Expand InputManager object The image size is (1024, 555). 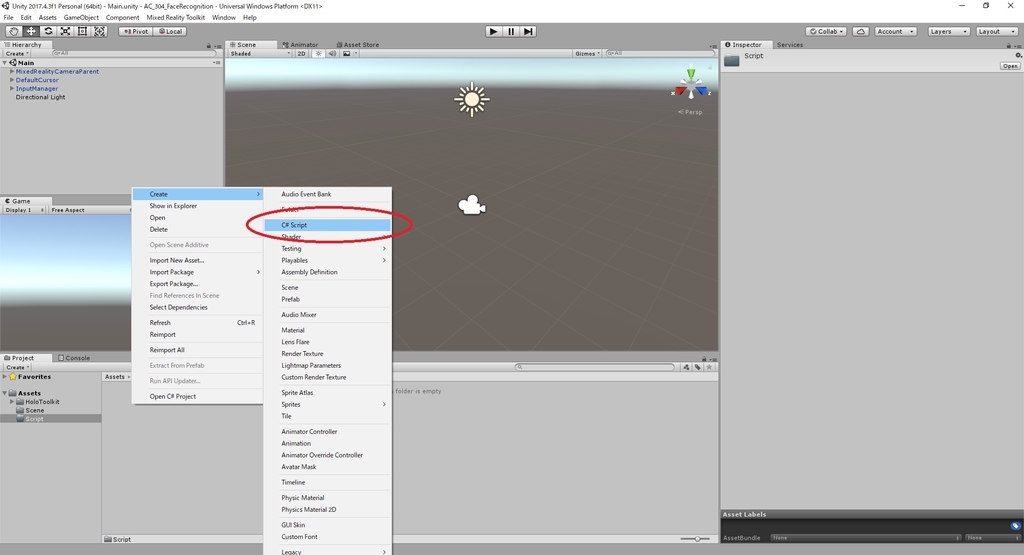(12, 88)
